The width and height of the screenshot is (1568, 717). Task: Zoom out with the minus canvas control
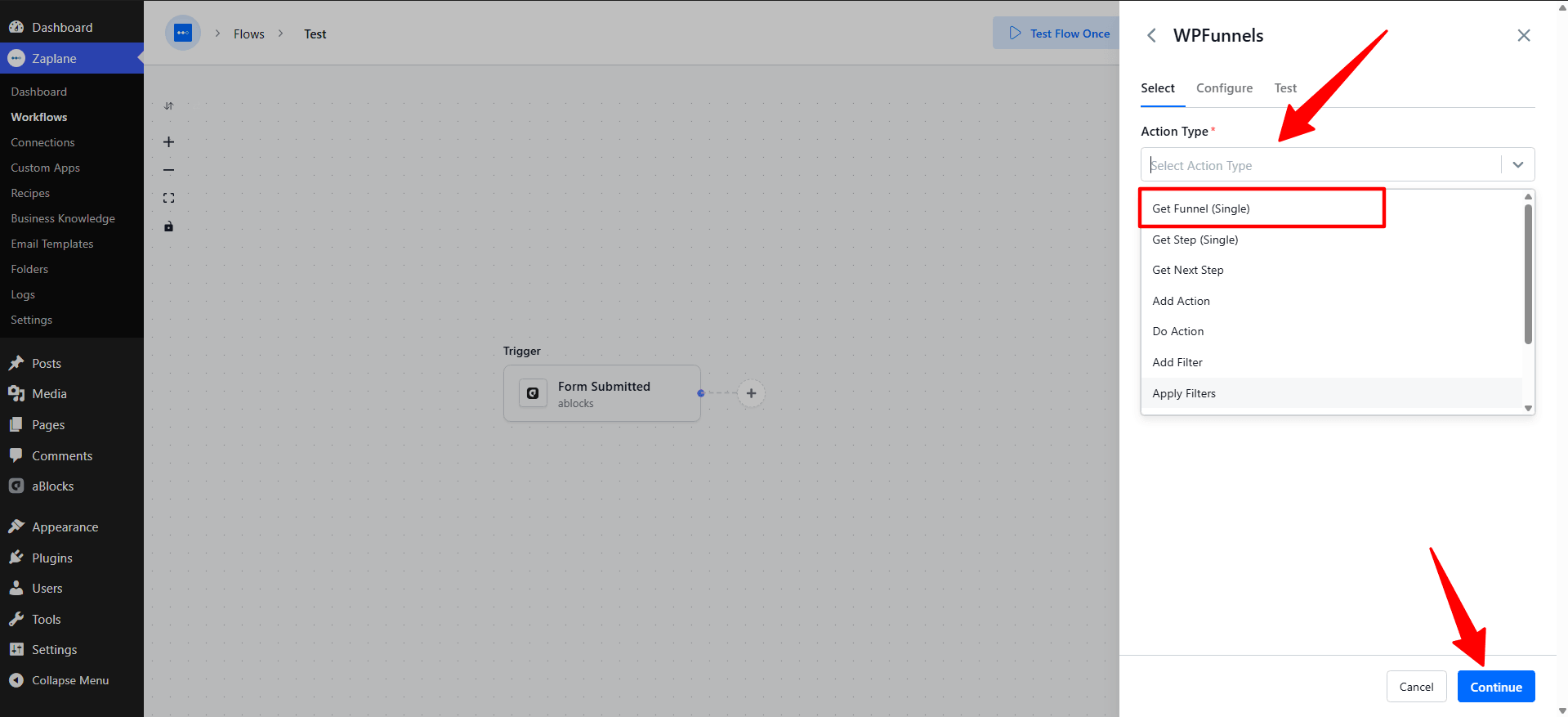168,170
